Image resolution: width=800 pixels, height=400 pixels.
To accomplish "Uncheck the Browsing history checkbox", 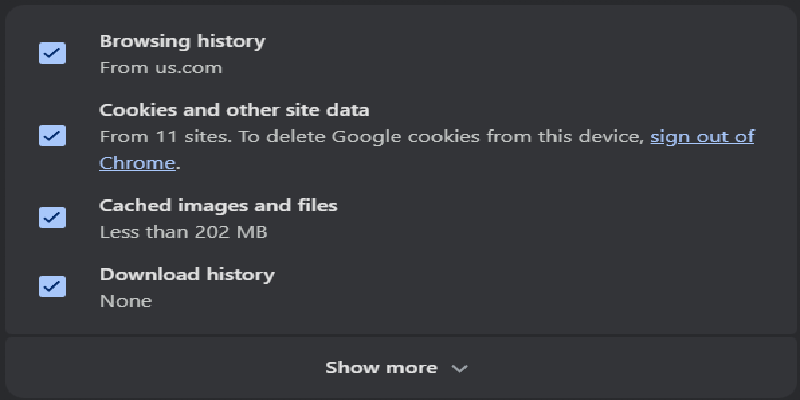I will [x=52, y=54].
